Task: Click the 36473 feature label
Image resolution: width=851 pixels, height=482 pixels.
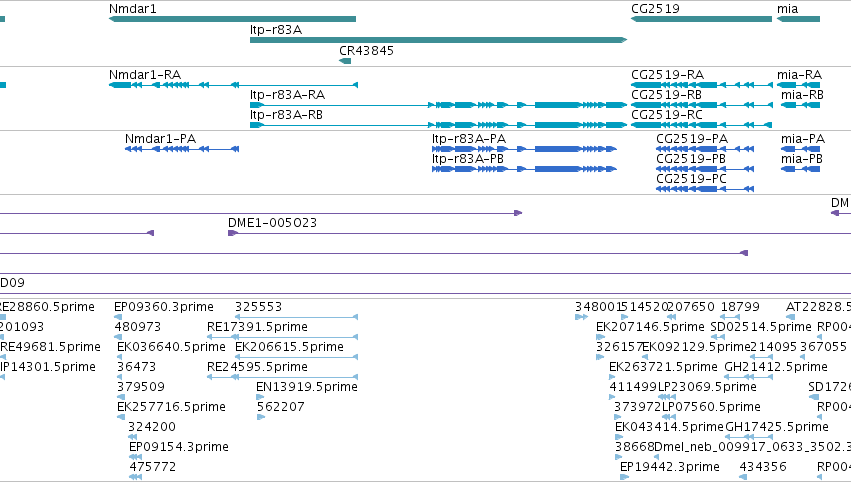Action: (136, 367)
